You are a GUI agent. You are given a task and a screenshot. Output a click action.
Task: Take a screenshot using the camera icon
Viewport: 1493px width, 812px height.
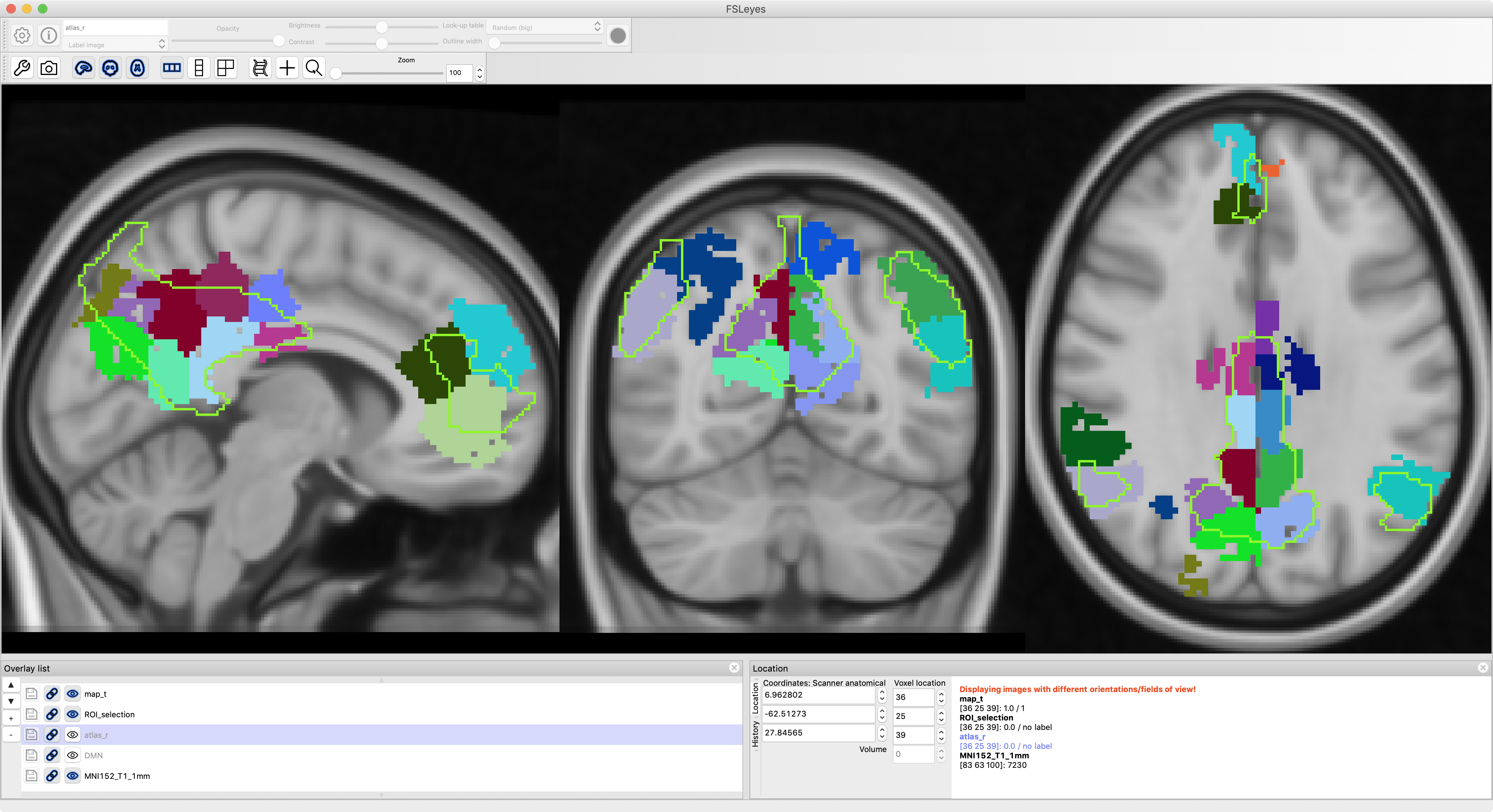[49, 68]
